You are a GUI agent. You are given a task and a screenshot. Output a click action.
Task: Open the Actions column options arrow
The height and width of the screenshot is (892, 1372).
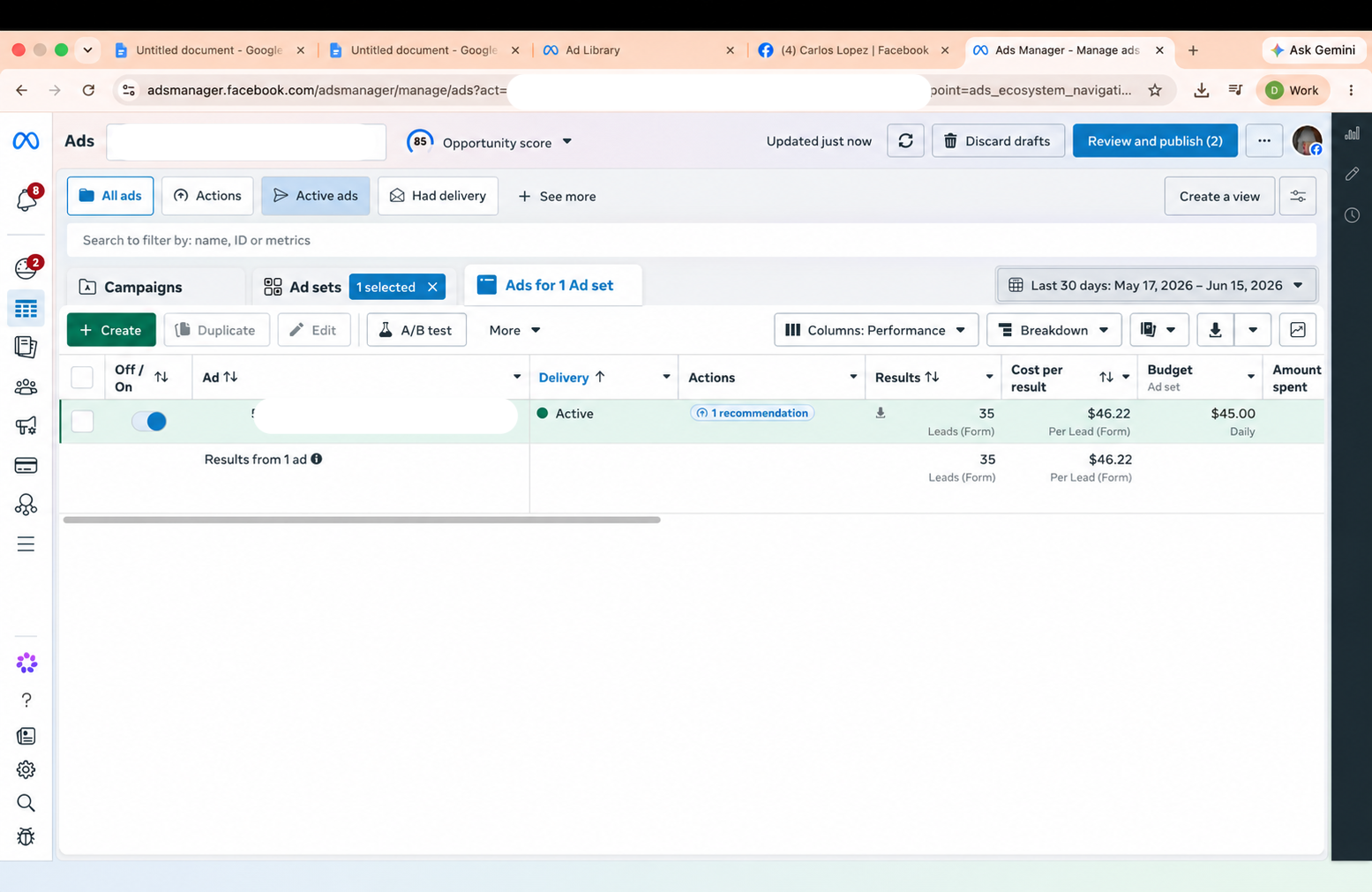pos(853,378)
